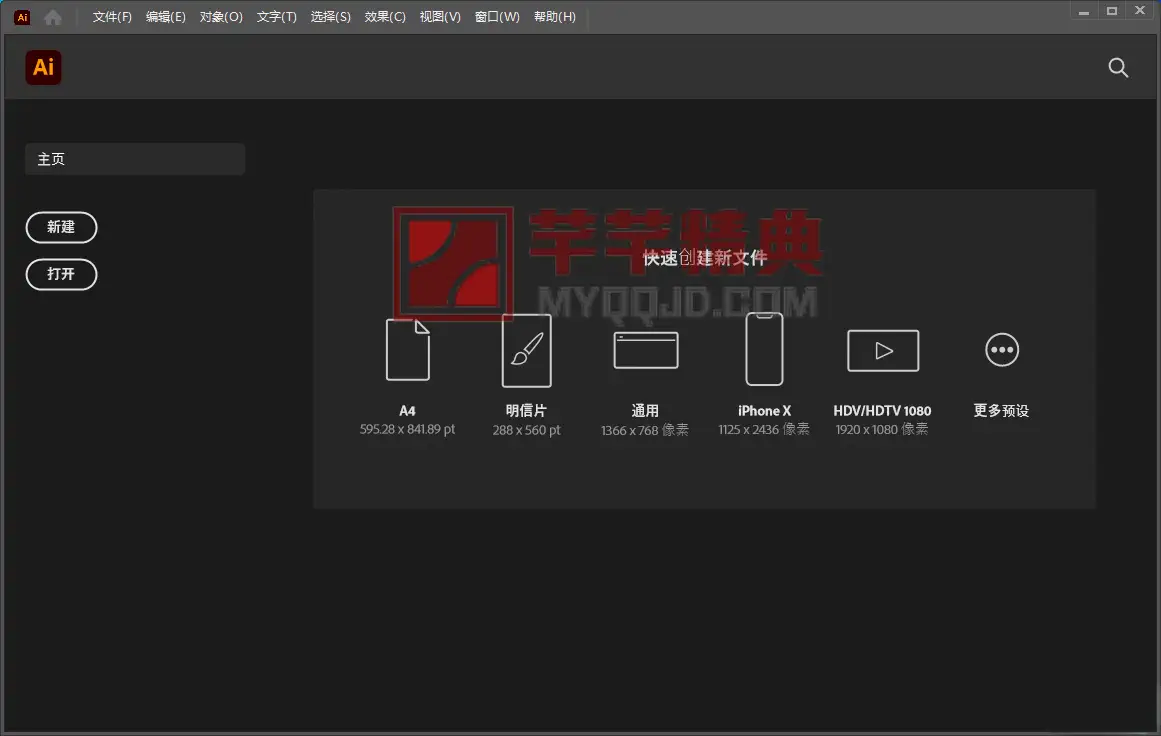
Task: Select the 明信片 postcard preset icon
Action: tap(526, 350)
